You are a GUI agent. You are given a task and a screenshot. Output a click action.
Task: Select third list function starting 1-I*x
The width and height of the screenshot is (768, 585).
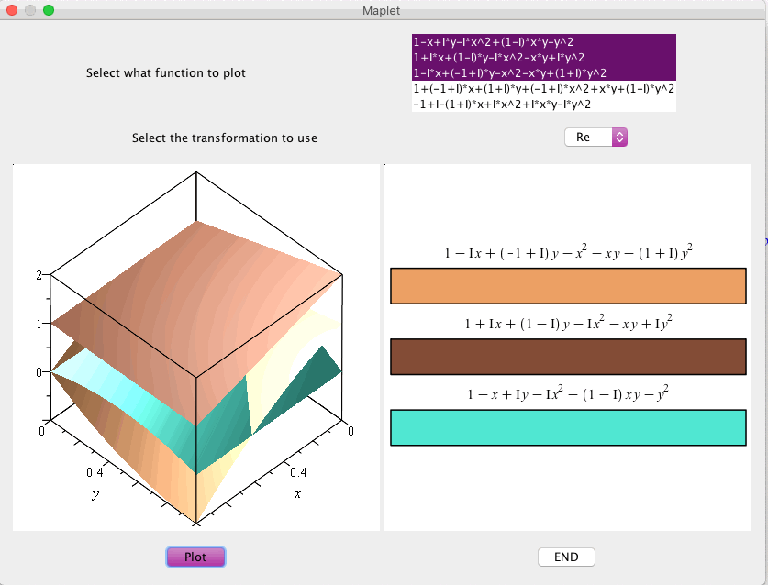point(543,73)
